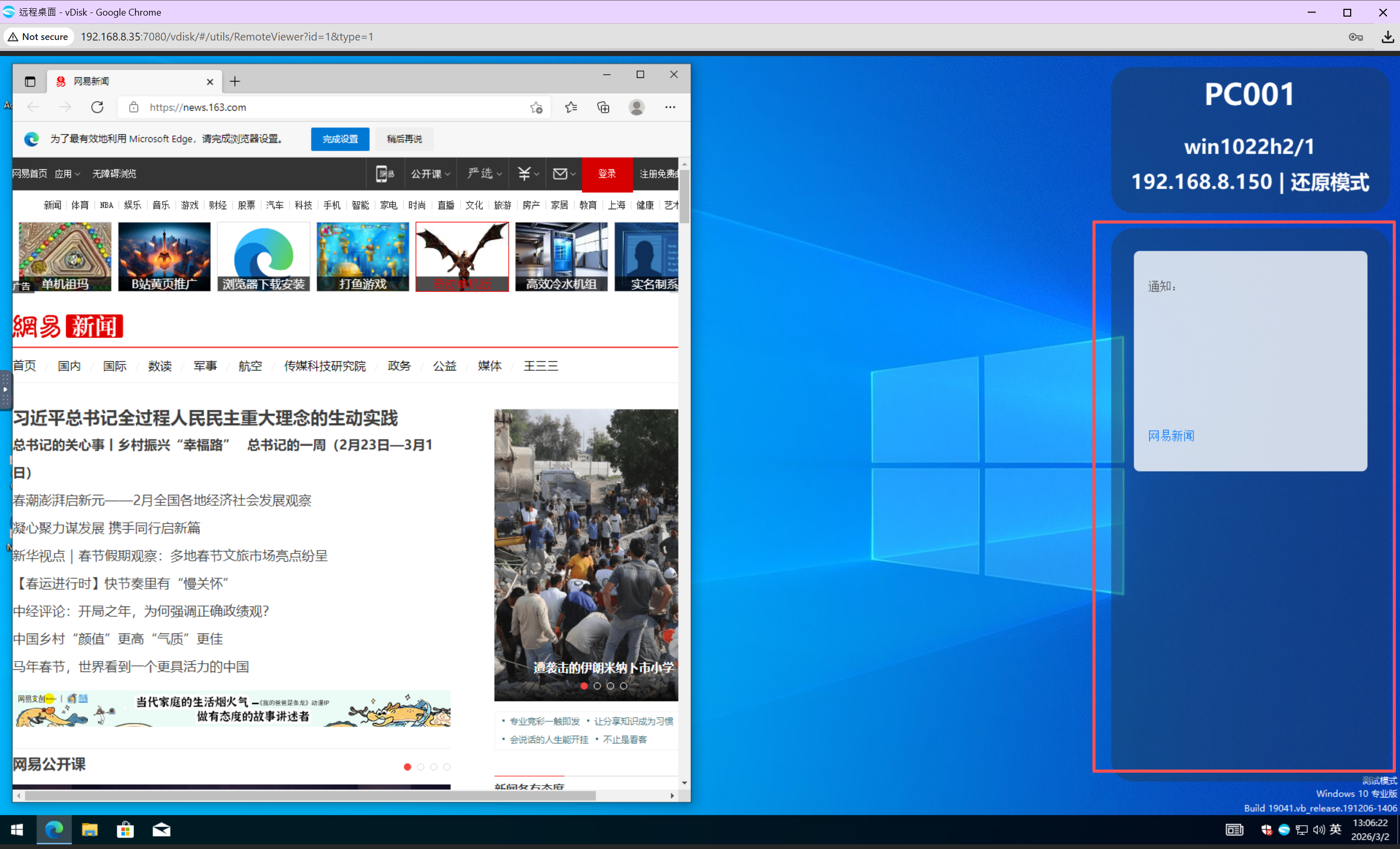Open Edge favorites star icon
This screenshot has width=1400, height=849.
click(571, 107)
